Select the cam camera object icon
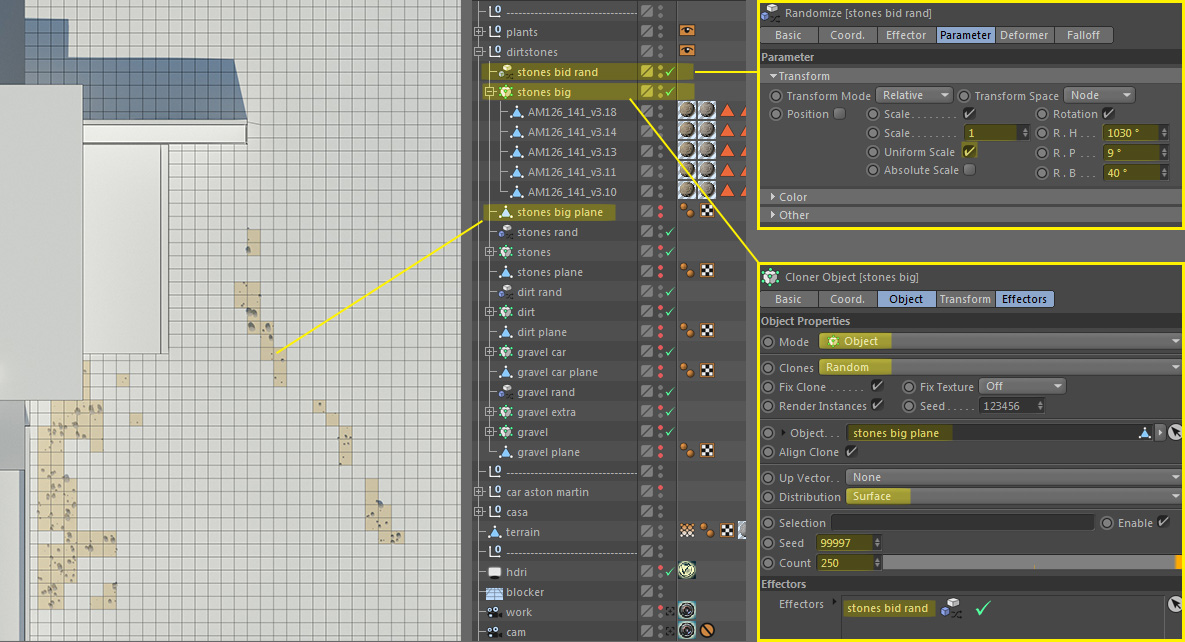The image size is (1185, 642). click(x=494, y=632)
